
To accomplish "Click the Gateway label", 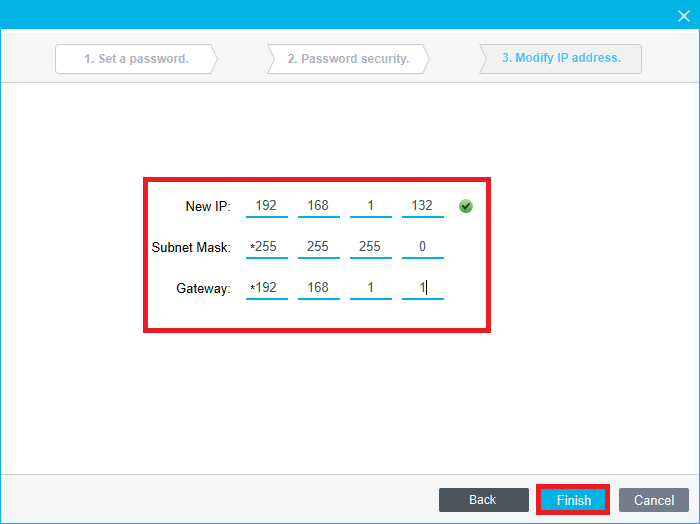I will click(x=204, y=288).
